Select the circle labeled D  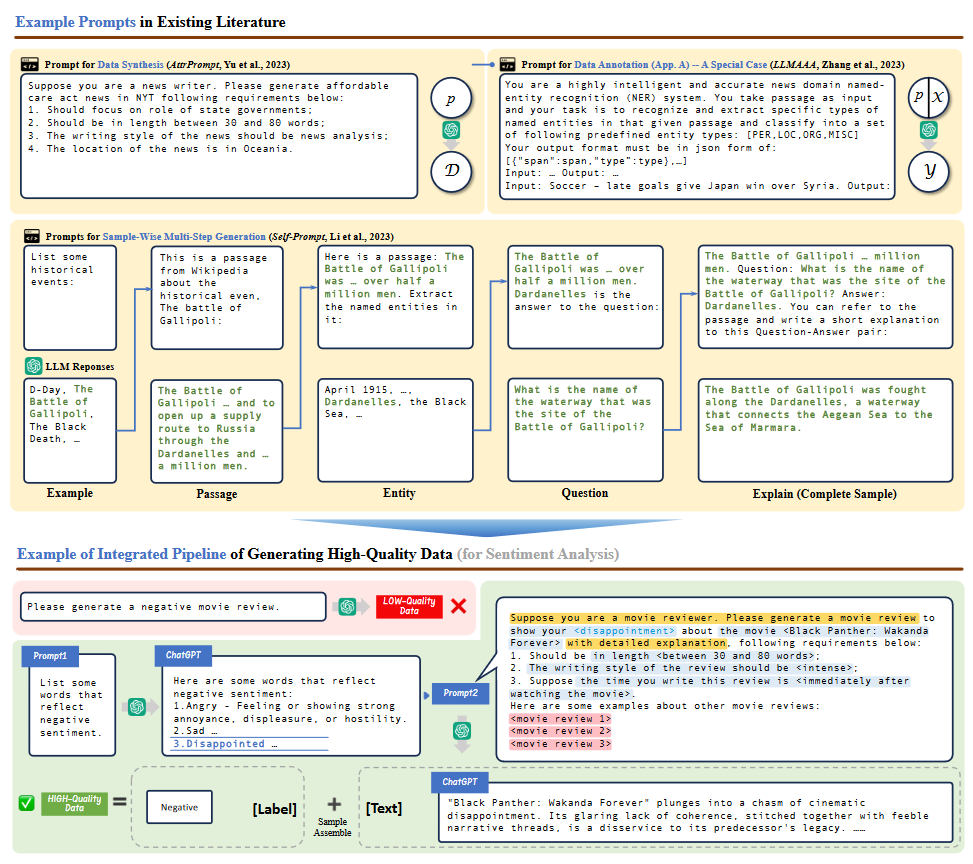(x=451, y=170)
